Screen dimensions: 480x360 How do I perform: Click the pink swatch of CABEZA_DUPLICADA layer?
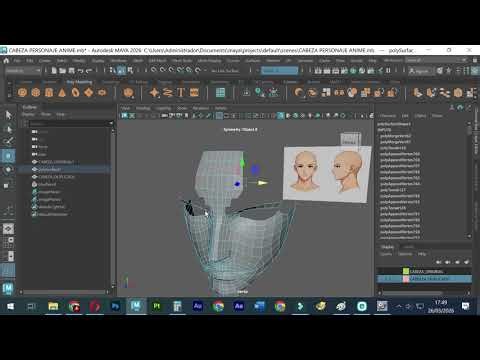[x=406, y=279]
